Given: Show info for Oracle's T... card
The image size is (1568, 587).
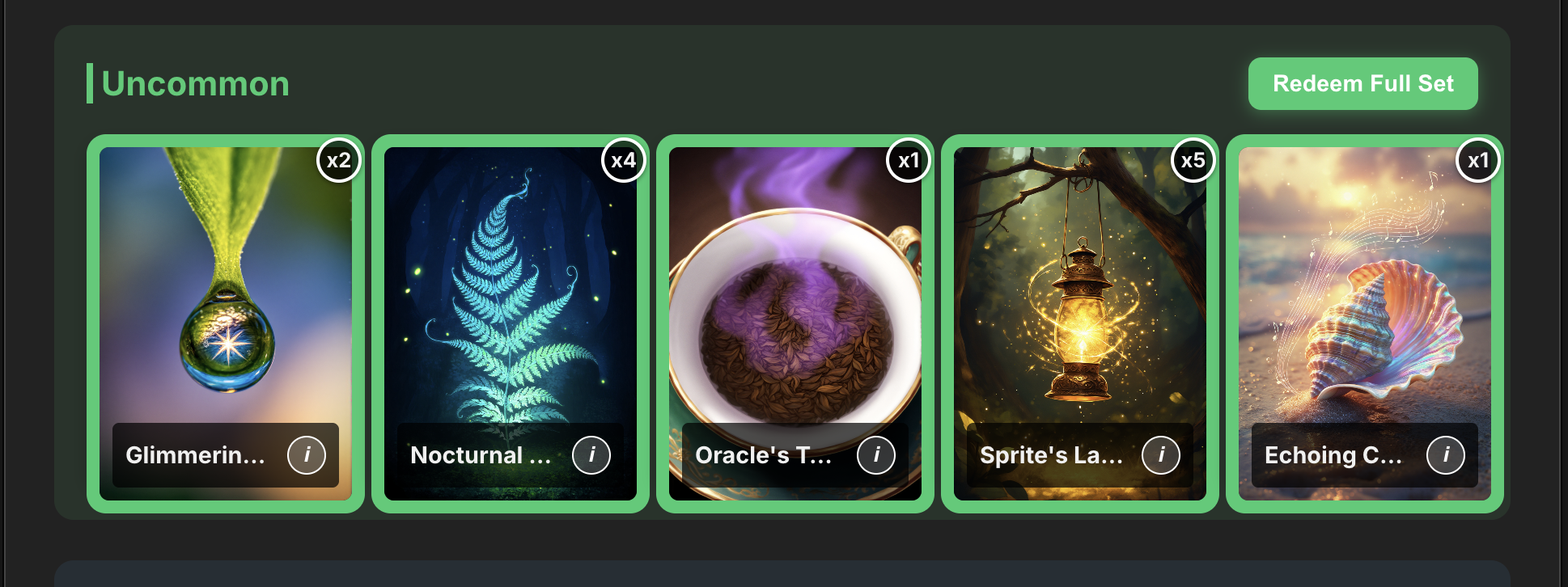Looking at the screenshot, I should (x=876, y=455).
